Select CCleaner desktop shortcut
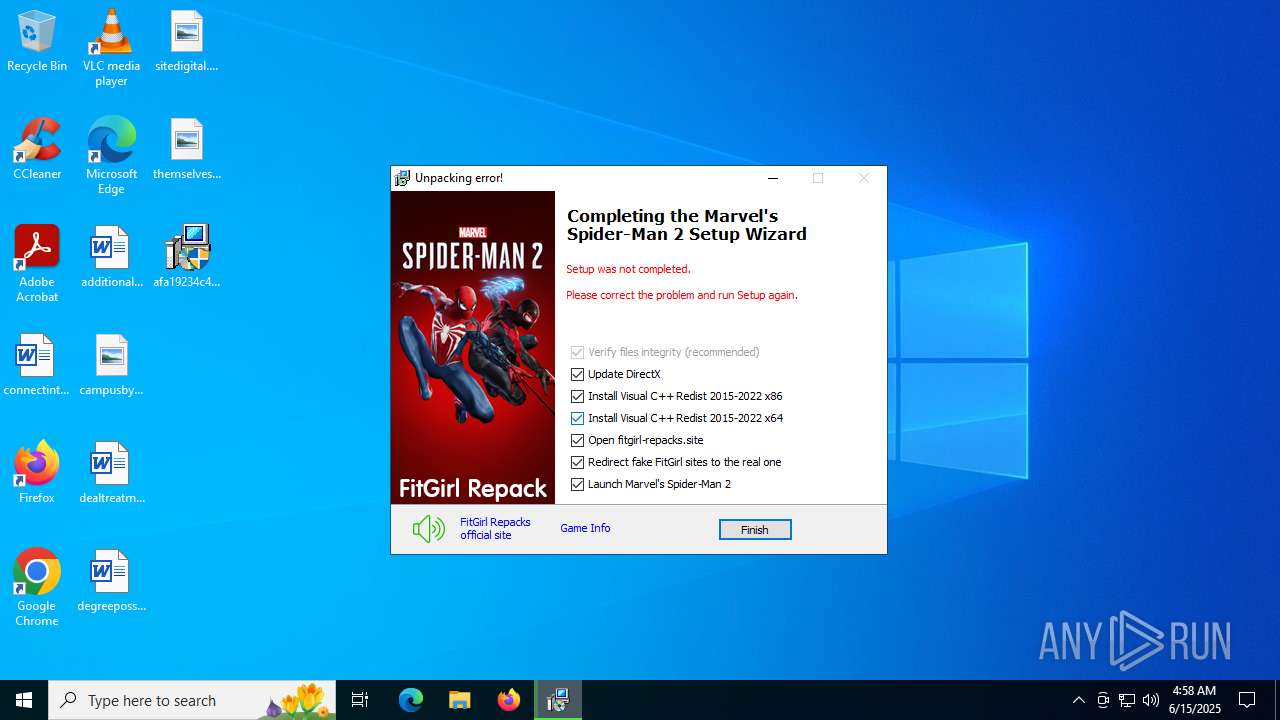Screen dimensions: 1280x720 (x=37, y=149)
